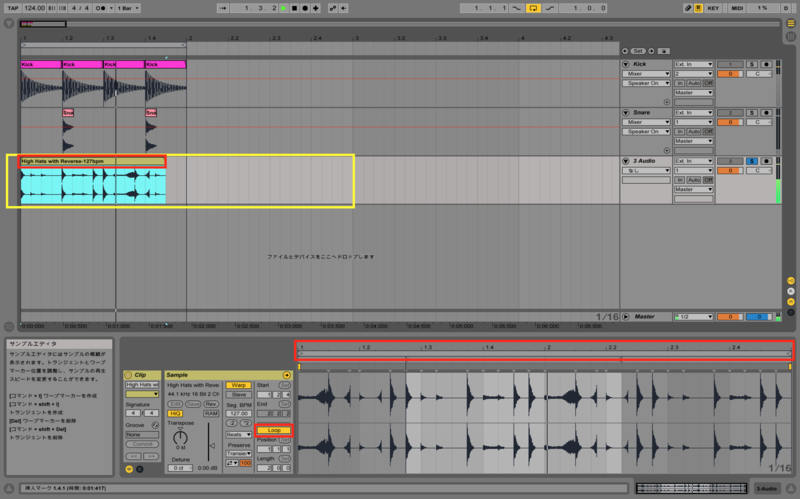Click the Snare track pan control C
Viewport: 800px width, 499px height.
pyautogui.click(x=759, y=122)
